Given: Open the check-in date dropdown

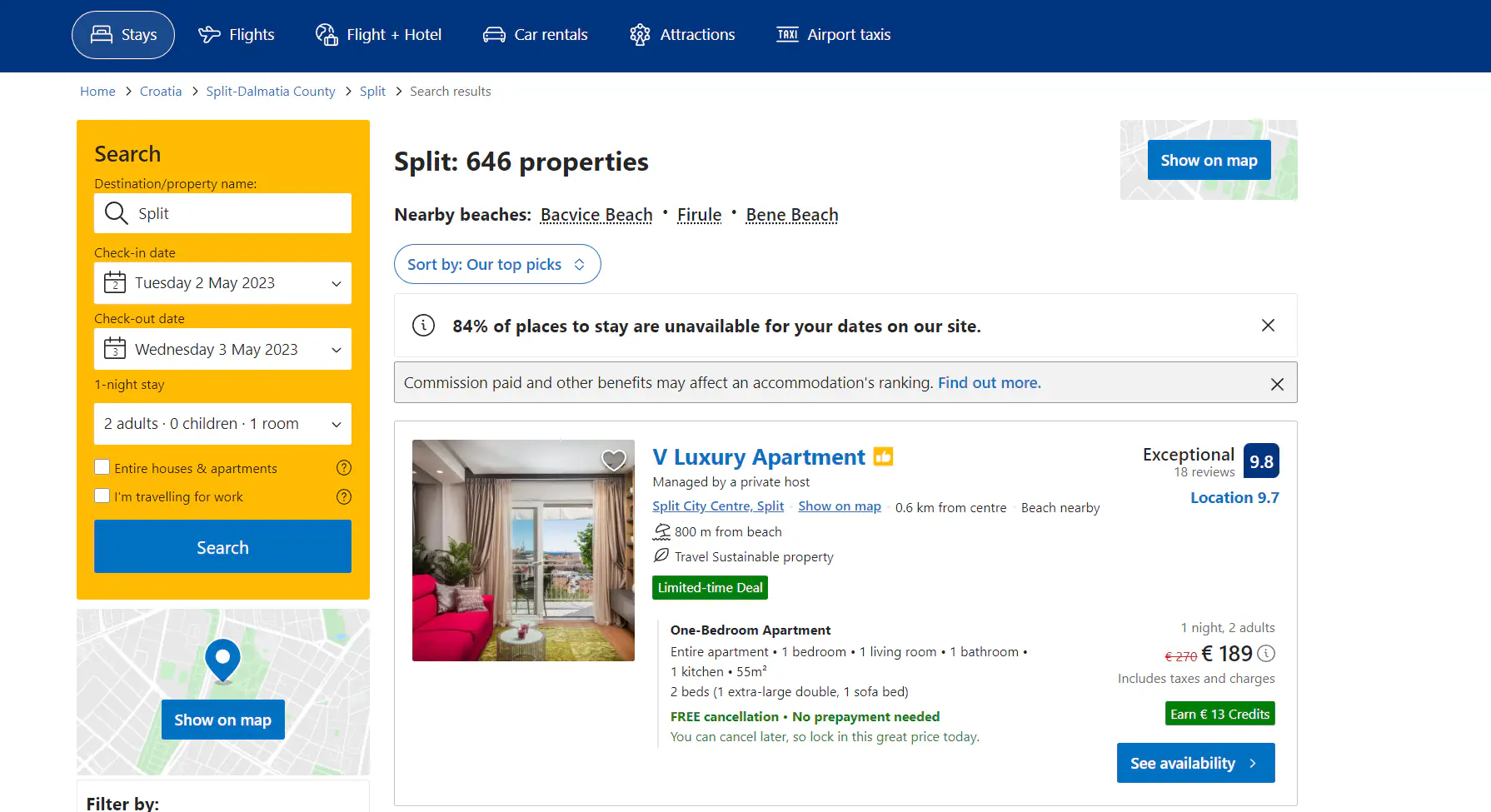Looking at the screenshot, I should (x=222, y=283).
